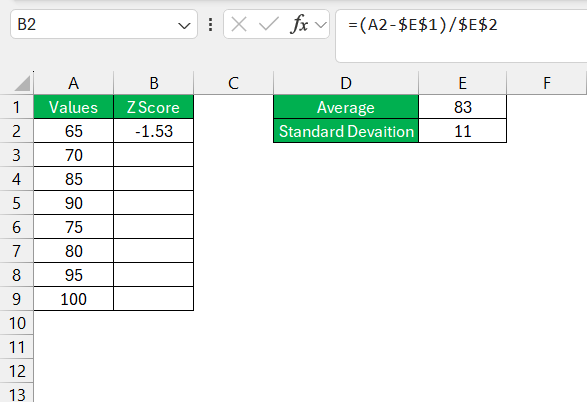Click the three-dot handle beside Name Box
This screenshot has width=587, height=402.
click(x=211, y=25)
